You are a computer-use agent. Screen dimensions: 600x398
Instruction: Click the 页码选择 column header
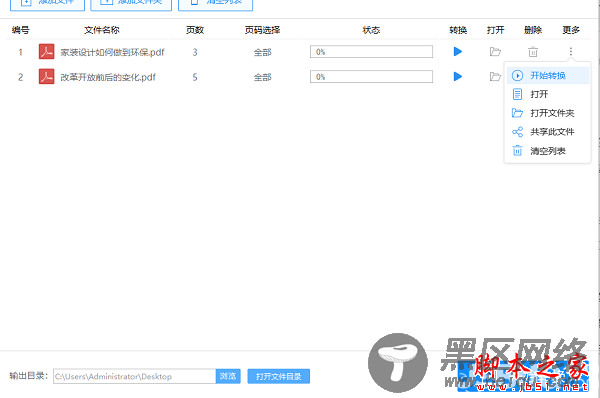pyautogui.click(x=262, y=30)
